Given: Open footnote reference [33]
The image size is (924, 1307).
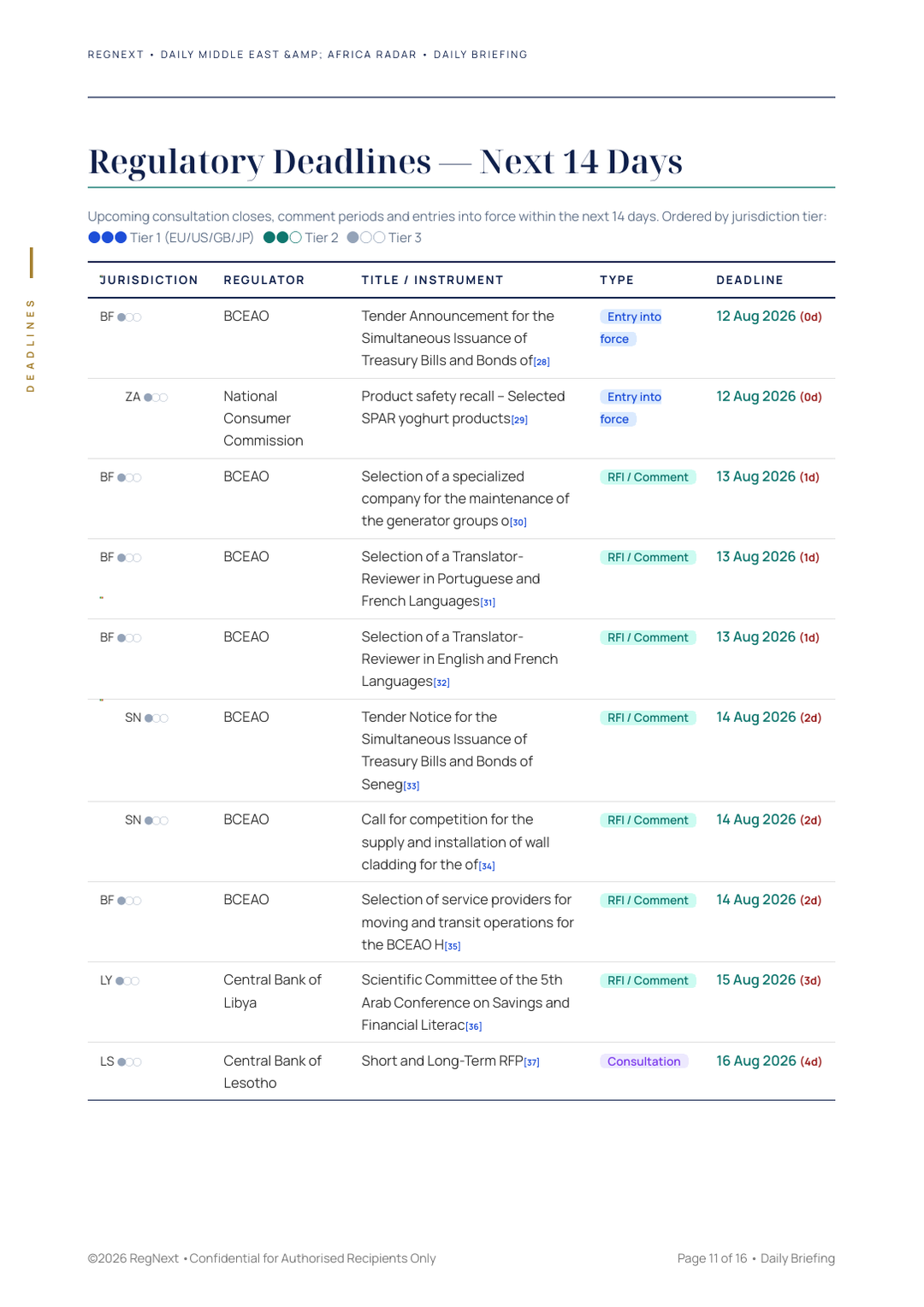Looking at the screenshot, I should pos(412,786).
